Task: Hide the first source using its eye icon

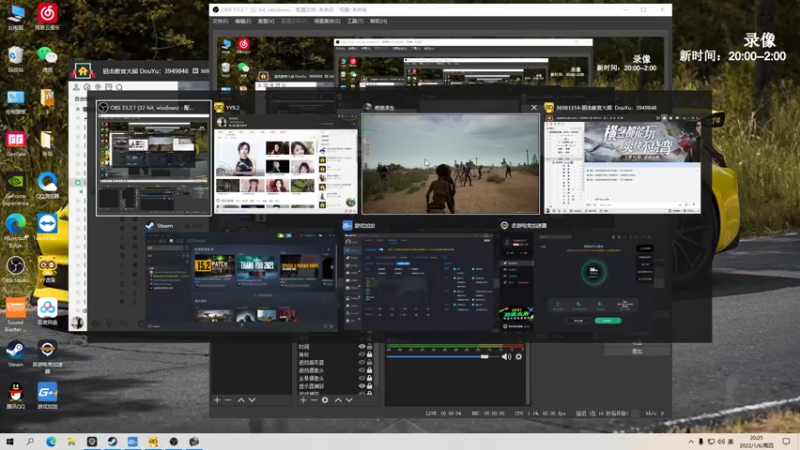Action: tap(362, 346)
